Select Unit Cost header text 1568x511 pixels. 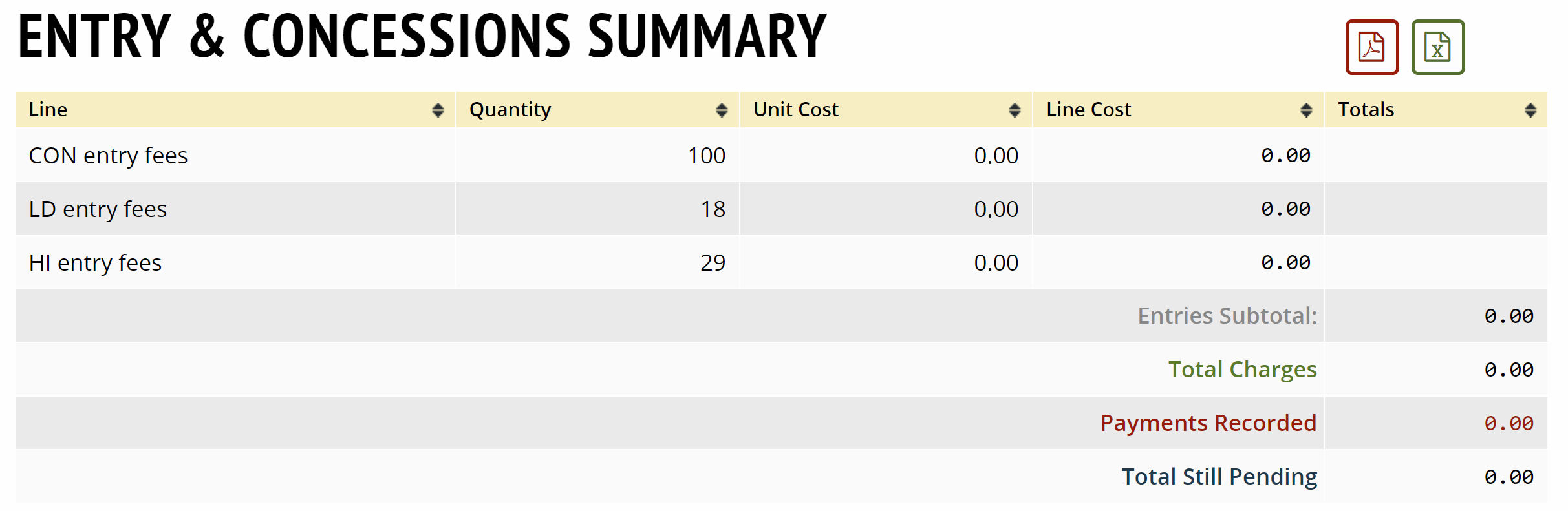795,110
